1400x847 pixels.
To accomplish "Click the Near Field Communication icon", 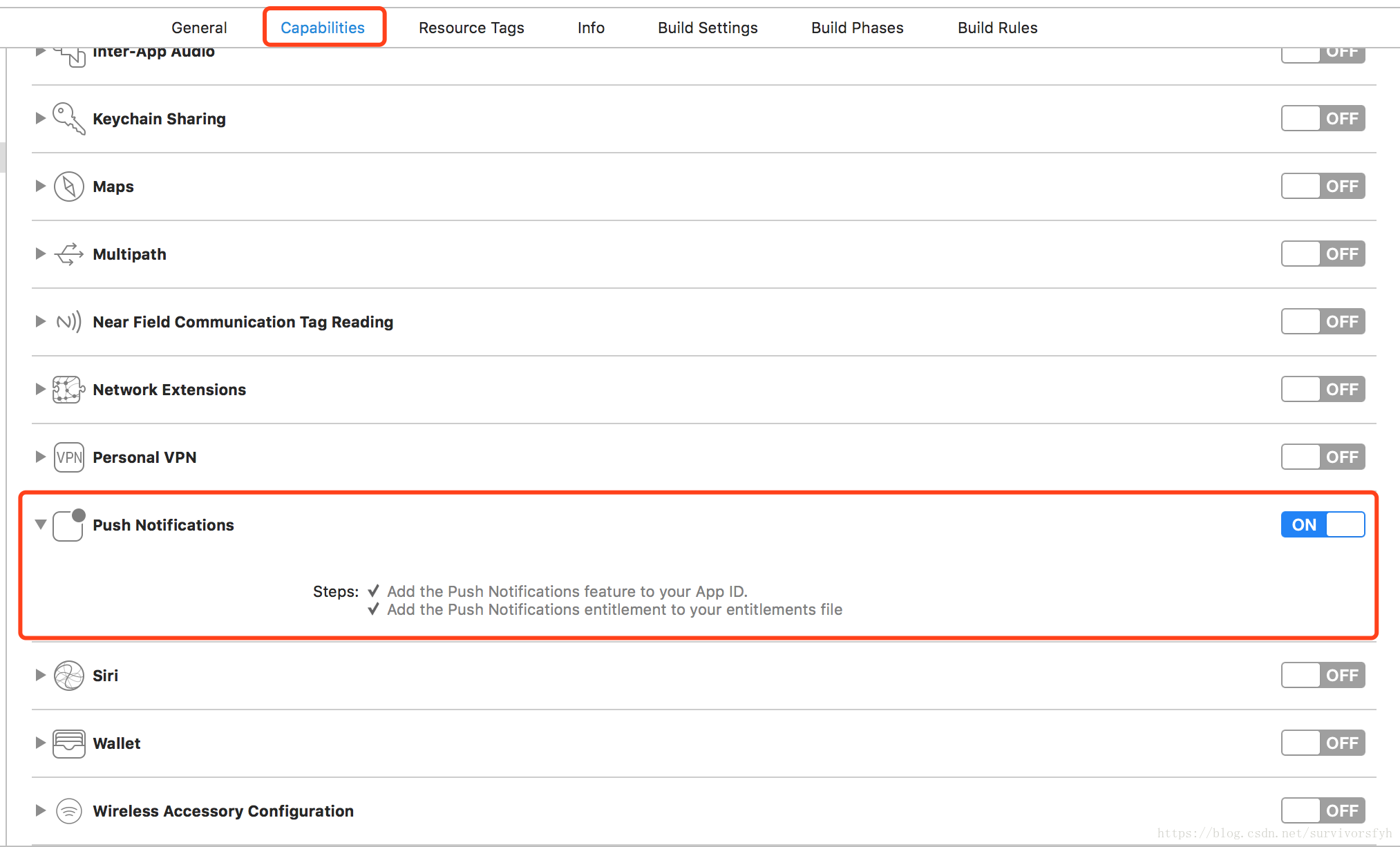I will pos(66,321).
